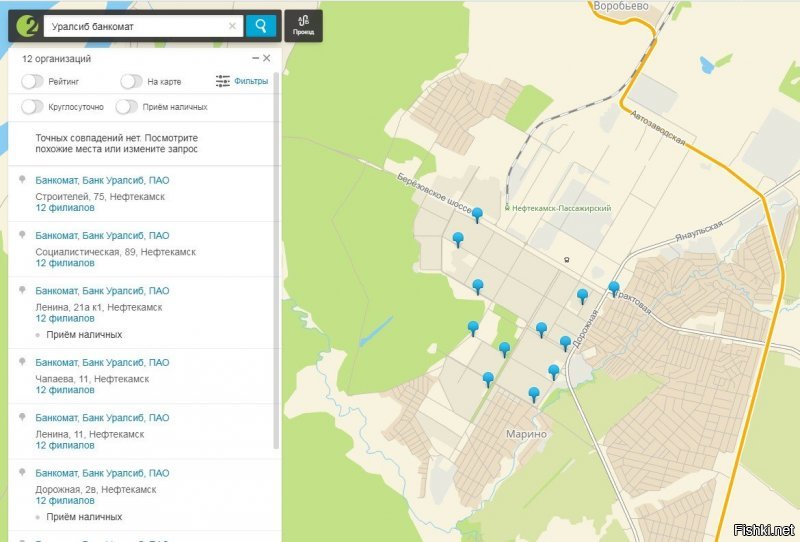Click 12 филиалов under Дорожная, 2в
The height and width of the screenshot is (542, 800).
(x=65, y=501)
